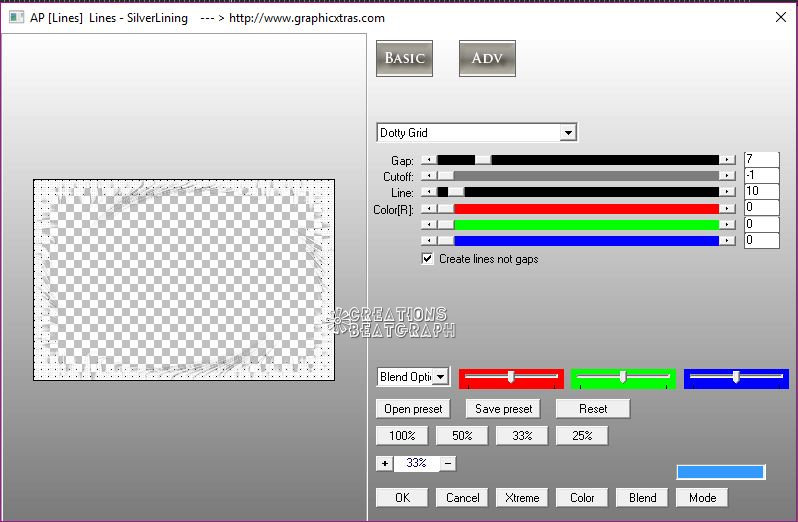
Task: Click the Cutoff slider left arrow
Action: pos(429,176)
